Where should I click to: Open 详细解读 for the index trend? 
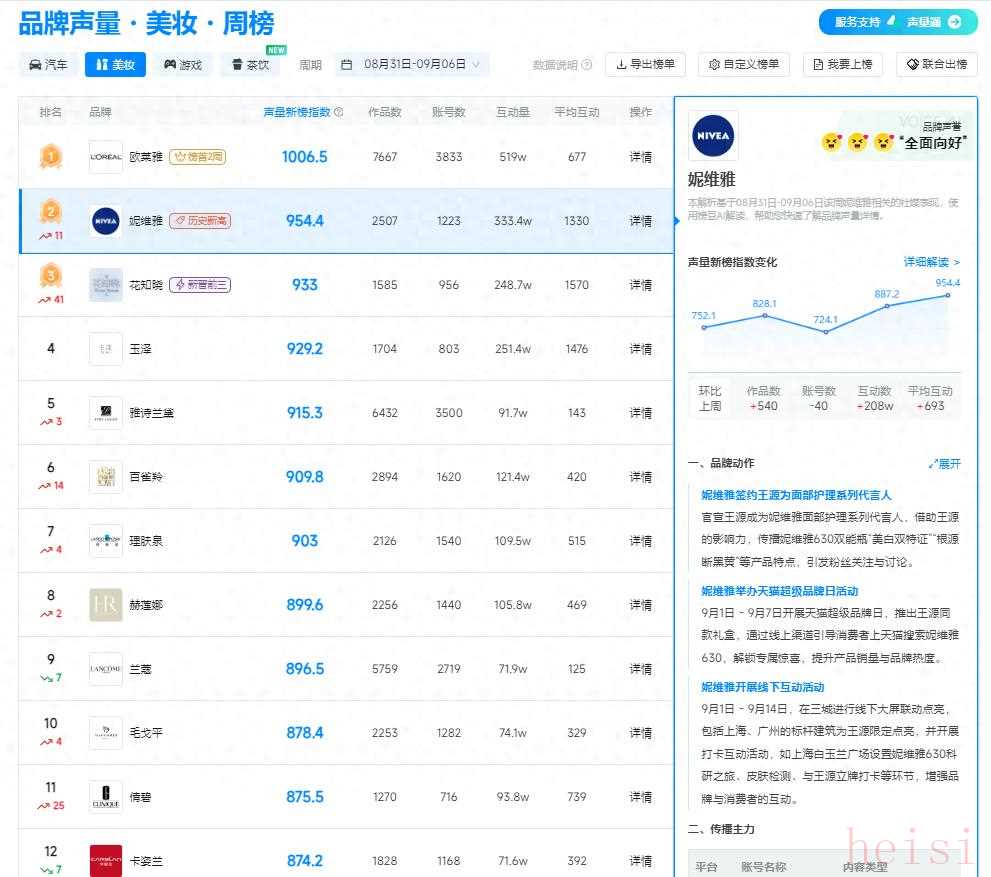[x=931, y=262]
